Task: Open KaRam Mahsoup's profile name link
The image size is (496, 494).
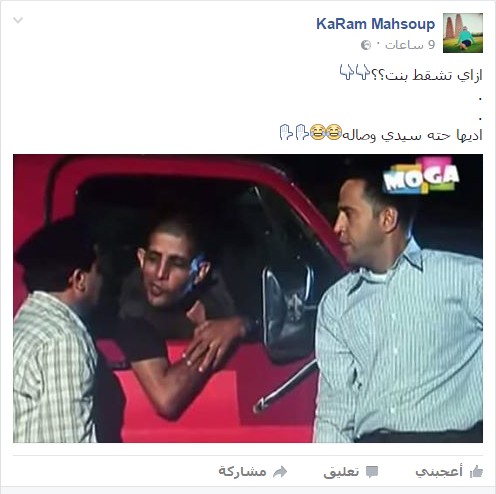Action: point(375,24)
